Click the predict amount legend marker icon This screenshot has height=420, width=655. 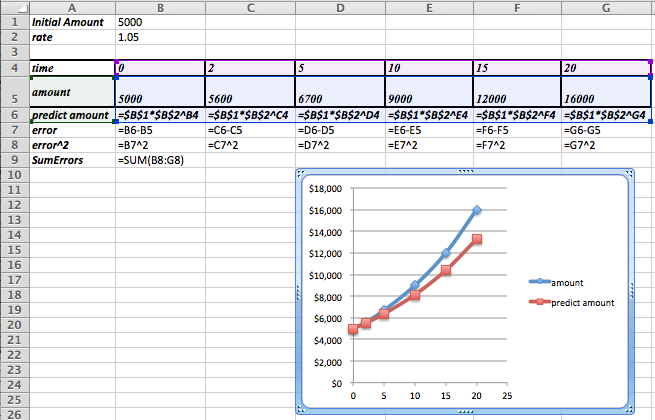[x=540, y=300]
